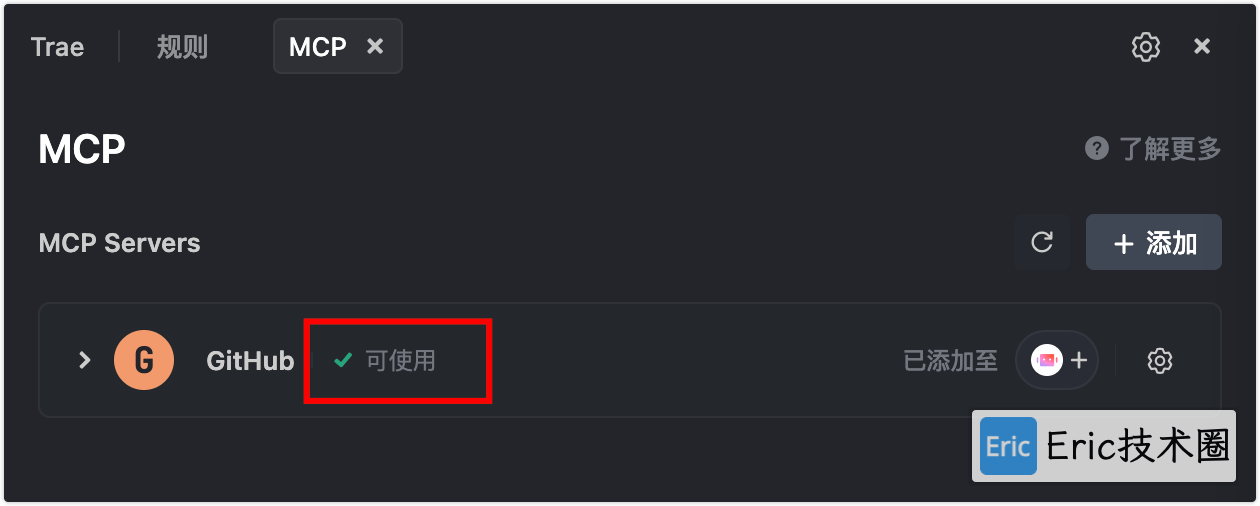Click the 可使用 status label
This screenshot has width=1260, height=506.
tap(400, 360)
